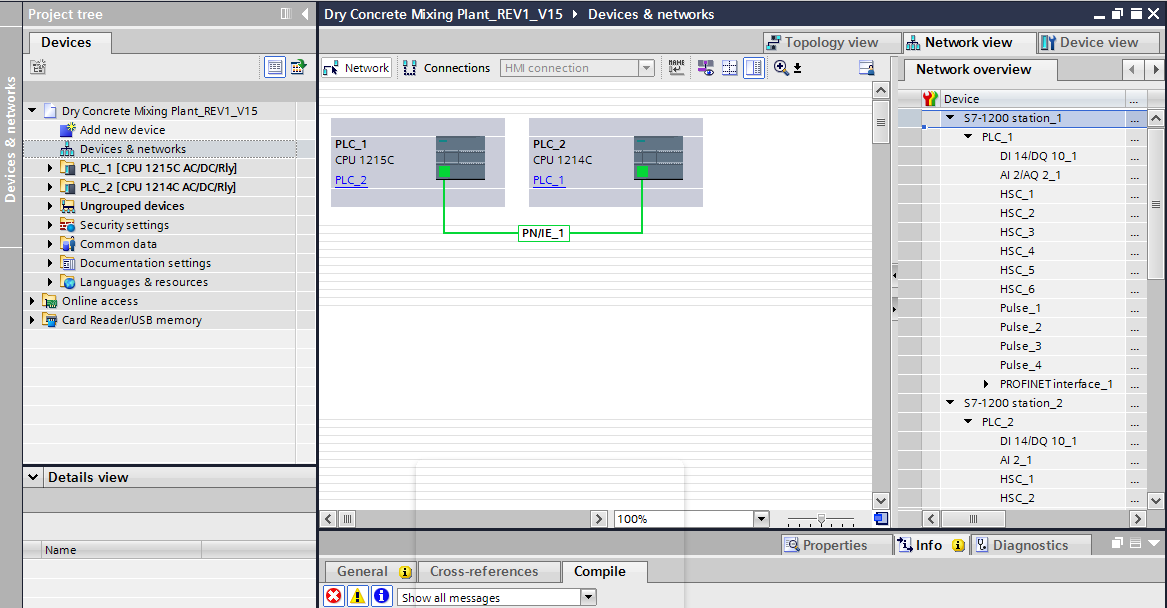Switch to Network view tab
Image resolution: width=1167 pixels, height=608 pixels.
(x=969, y=42)
